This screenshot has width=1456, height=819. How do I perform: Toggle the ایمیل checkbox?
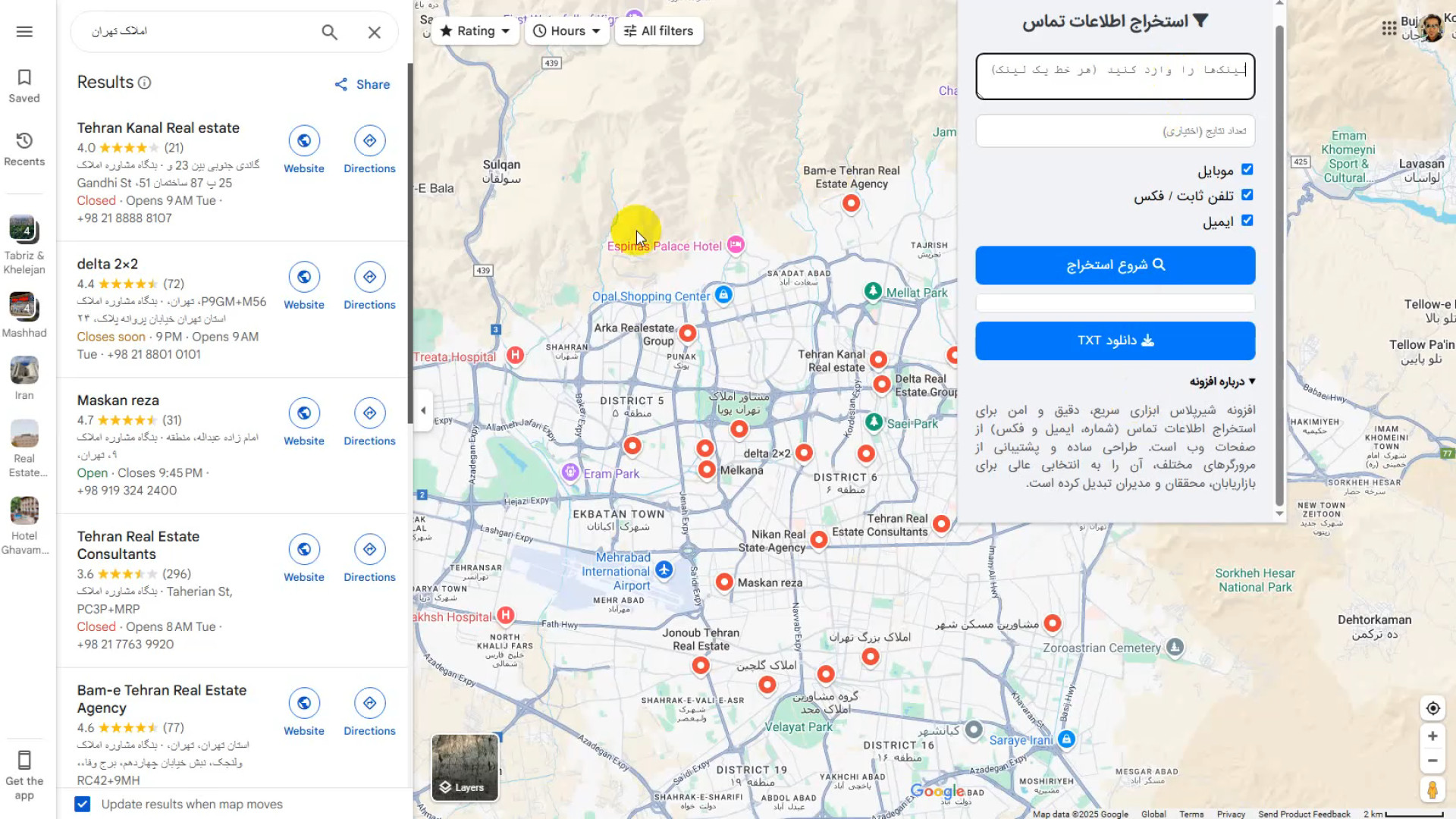[1247, 221]
